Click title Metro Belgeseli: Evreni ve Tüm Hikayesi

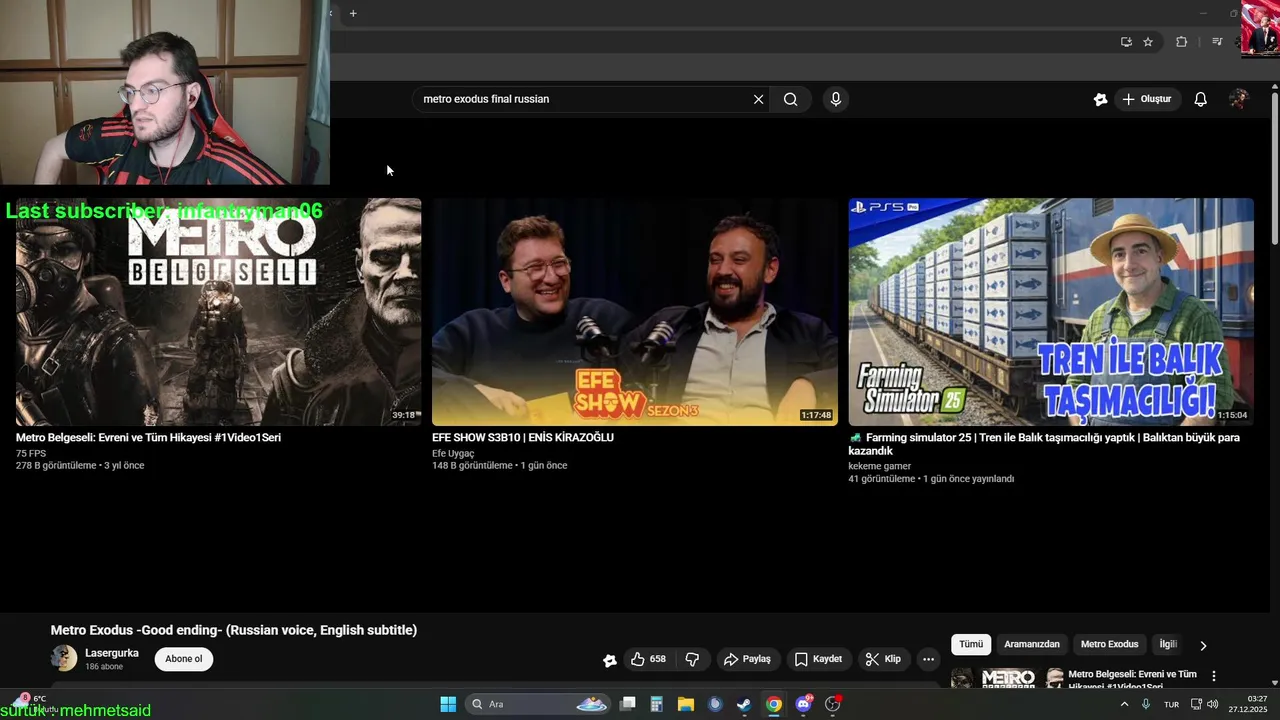point(148,438)
